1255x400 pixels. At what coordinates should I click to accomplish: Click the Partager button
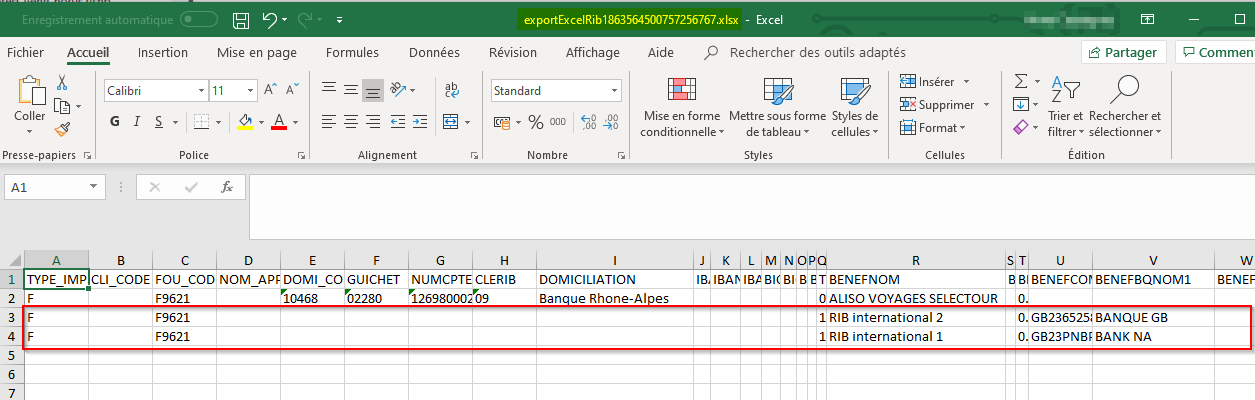tap(1123, 53)
